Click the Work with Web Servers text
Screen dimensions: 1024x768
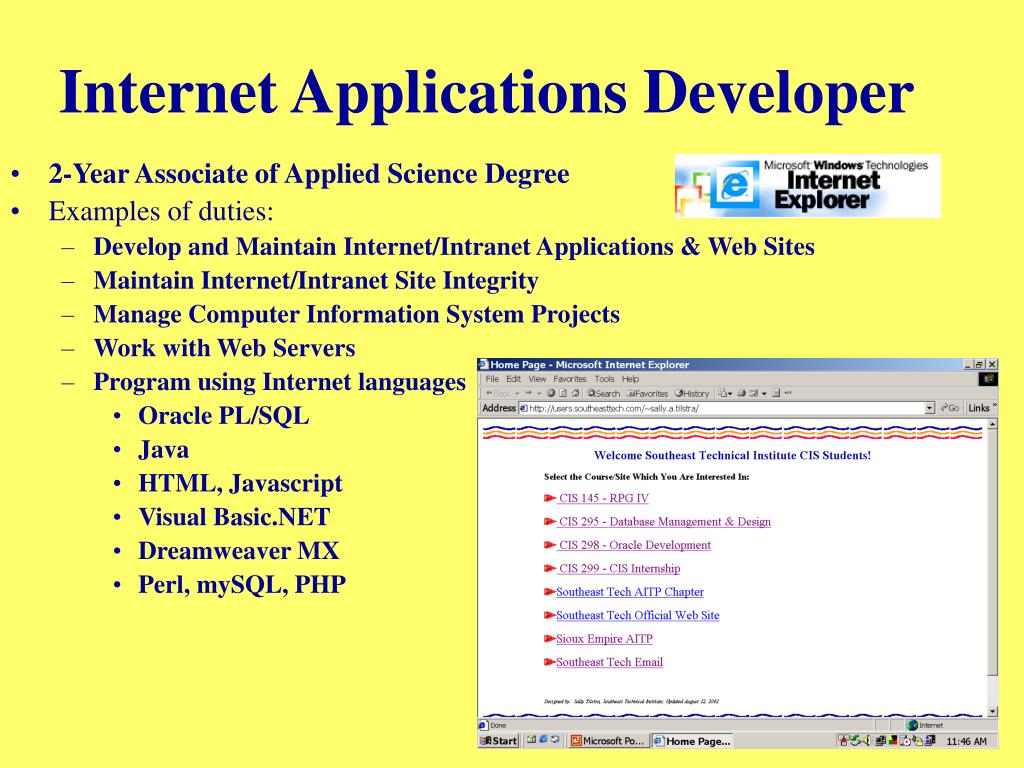[x=225, y=348]
